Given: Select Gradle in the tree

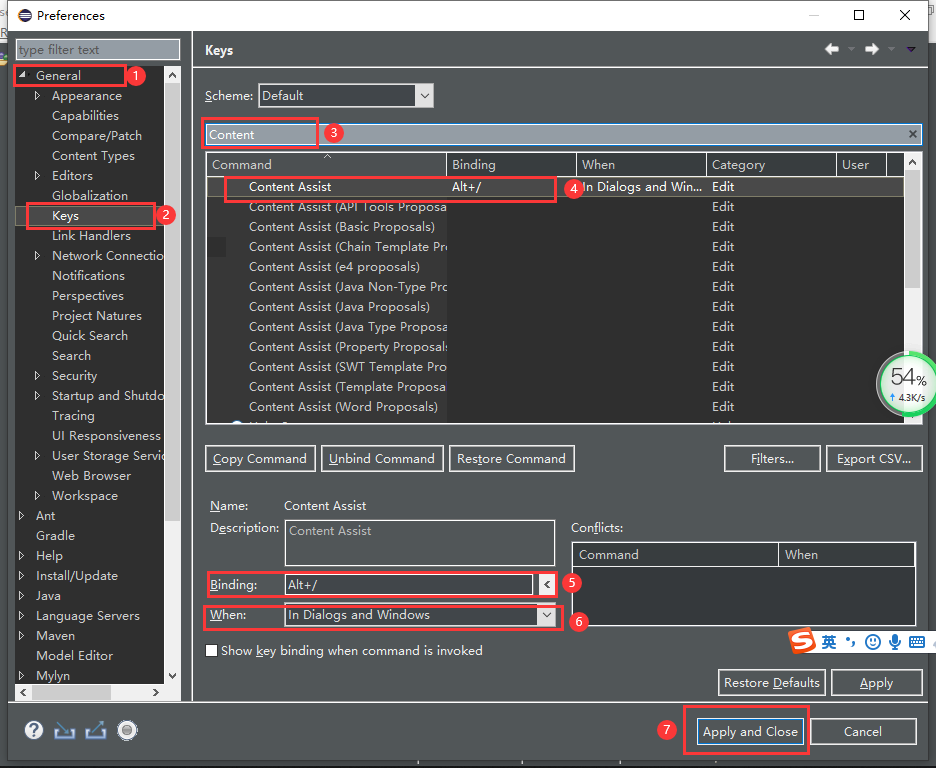Looking at the screenshot, I should pos(56,535).
